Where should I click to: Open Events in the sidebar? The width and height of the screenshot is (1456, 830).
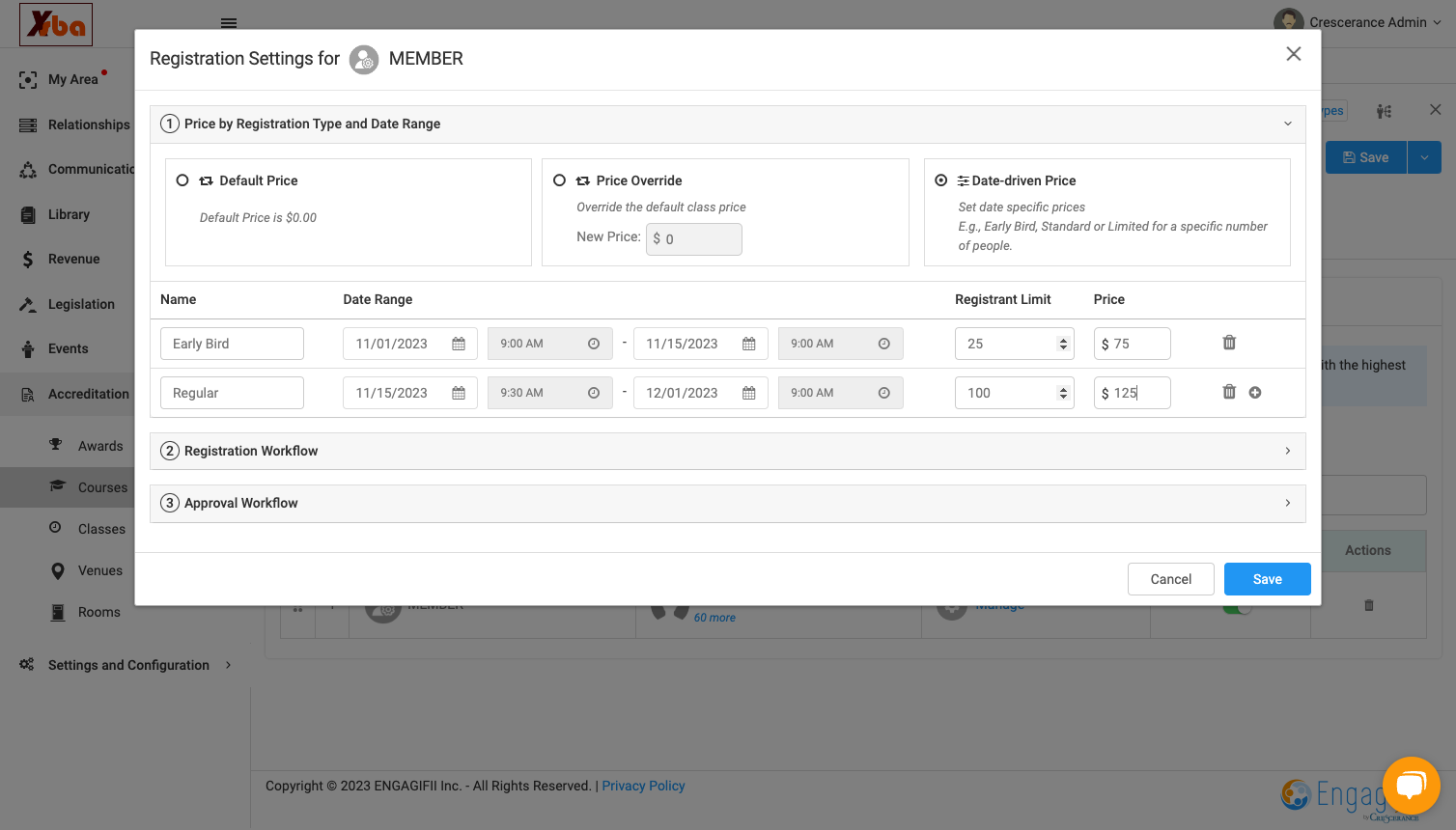(x=68, y=348)
